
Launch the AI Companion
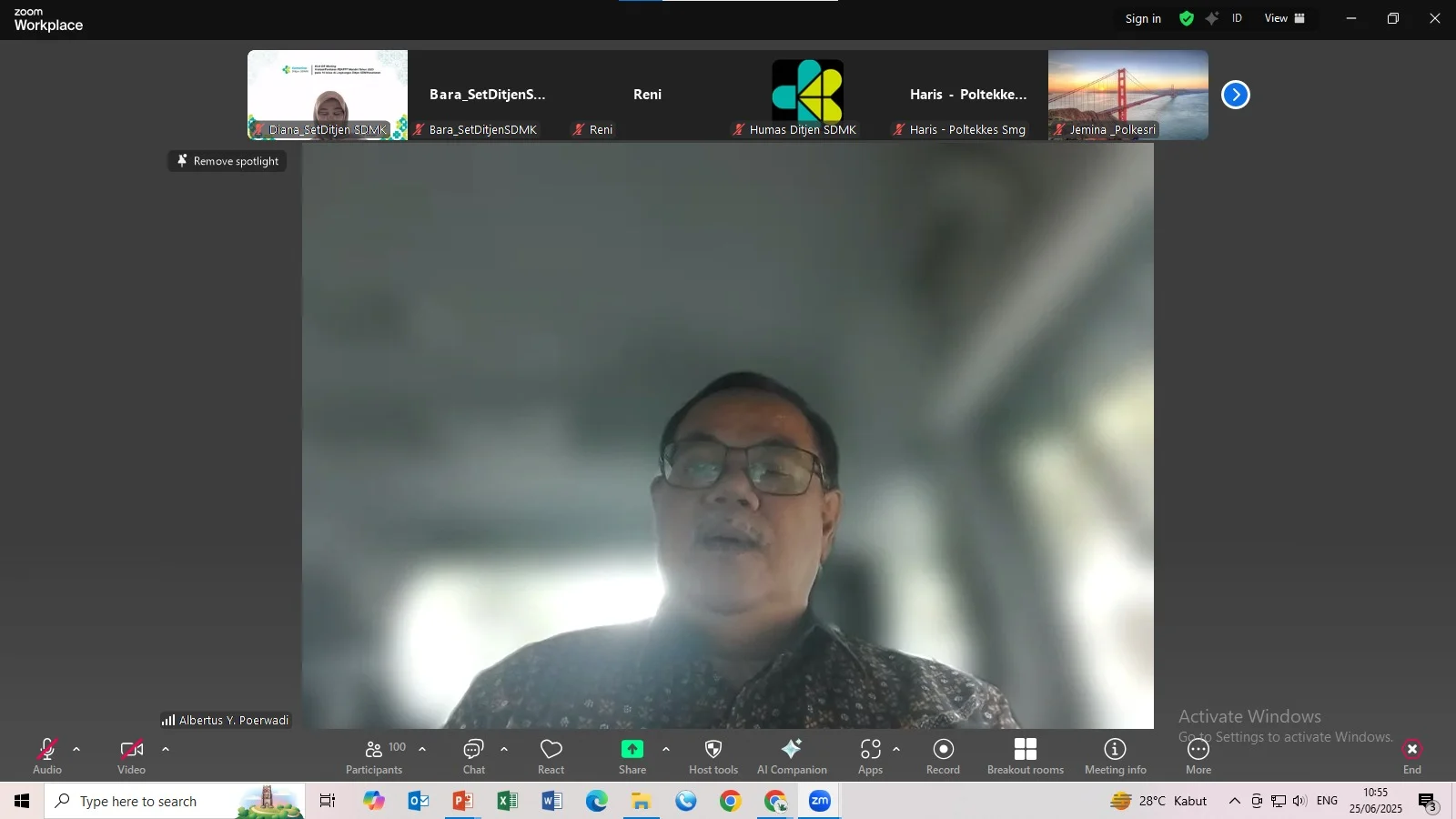coord(792,756)
